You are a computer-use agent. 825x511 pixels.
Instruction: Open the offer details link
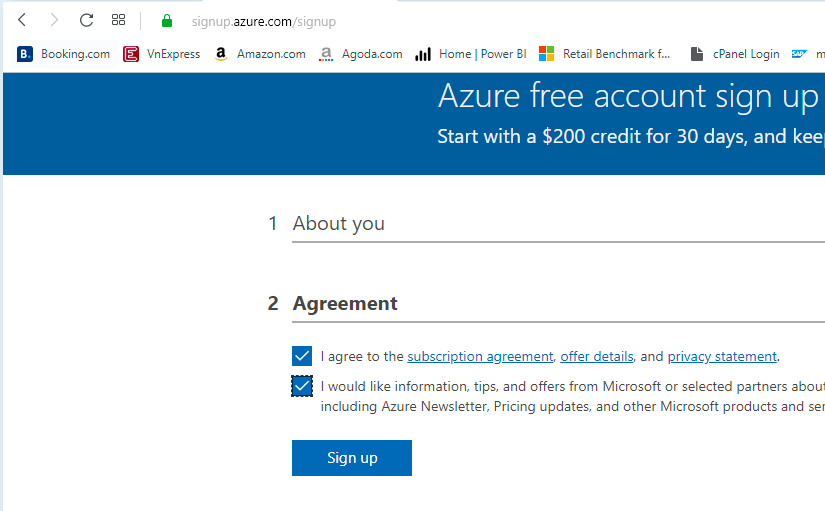597,357
